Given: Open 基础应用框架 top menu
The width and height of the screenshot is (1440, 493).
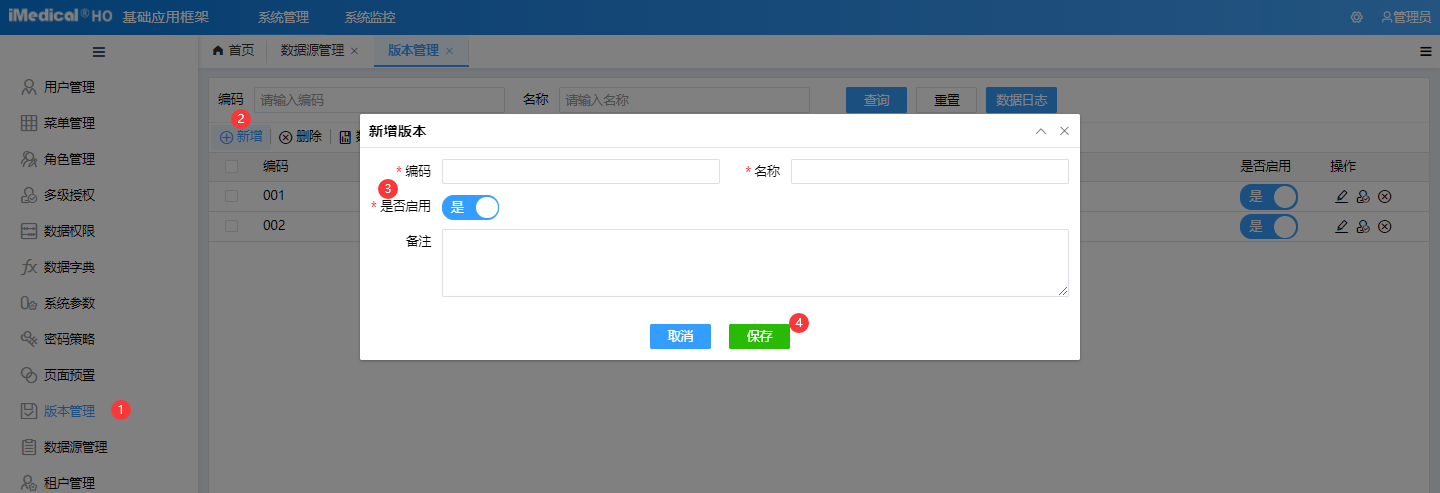Looking at the screenshot, I should pyautogui.click(x=165, y=17).
